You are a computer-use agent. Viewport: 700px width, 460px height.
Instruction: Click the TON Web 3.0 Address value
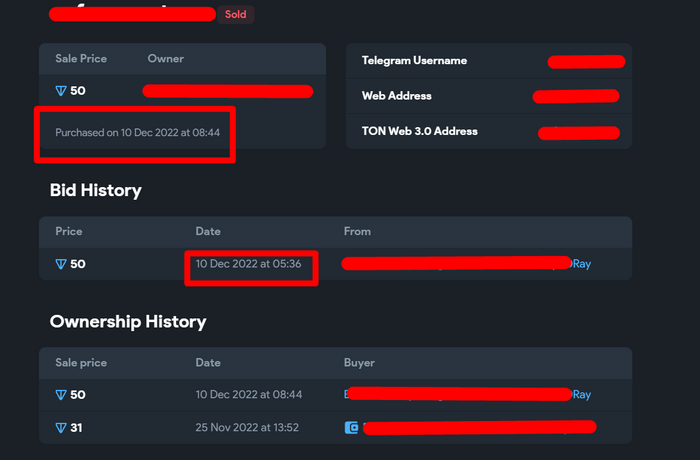click(x=580, y=132)
